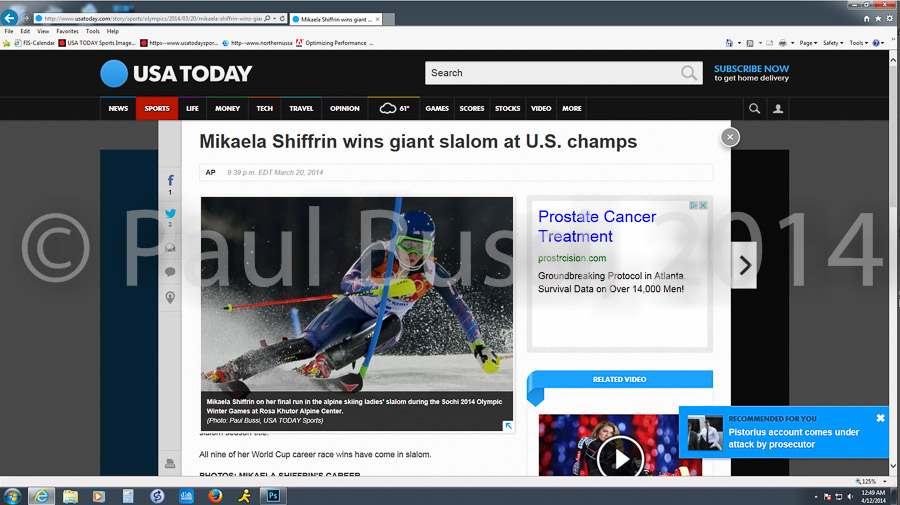Go to the SPORTS section tab
The height and width of the screenshot is (505, 900).
coord(157,108)
